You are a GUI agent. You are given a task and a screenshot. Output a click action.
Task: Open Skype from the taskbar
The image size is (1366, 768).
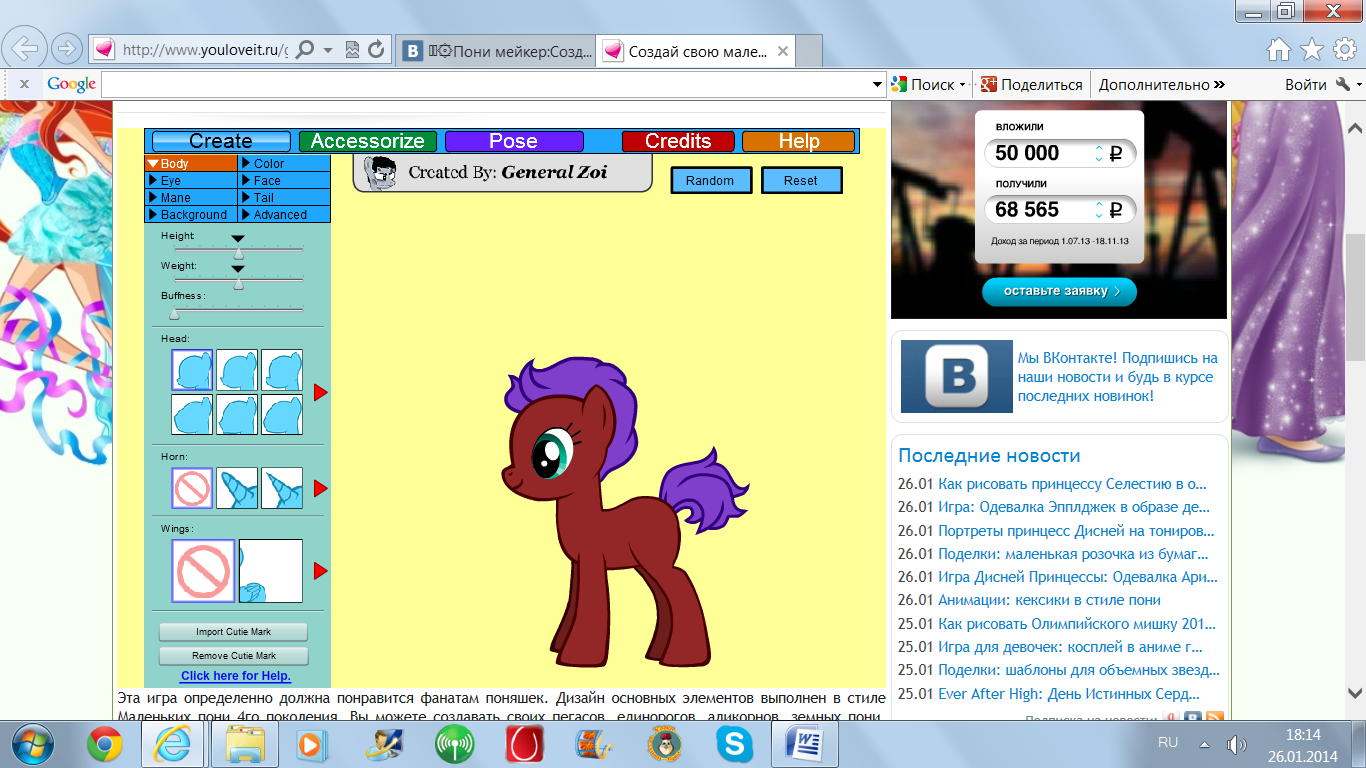point(734,744)
